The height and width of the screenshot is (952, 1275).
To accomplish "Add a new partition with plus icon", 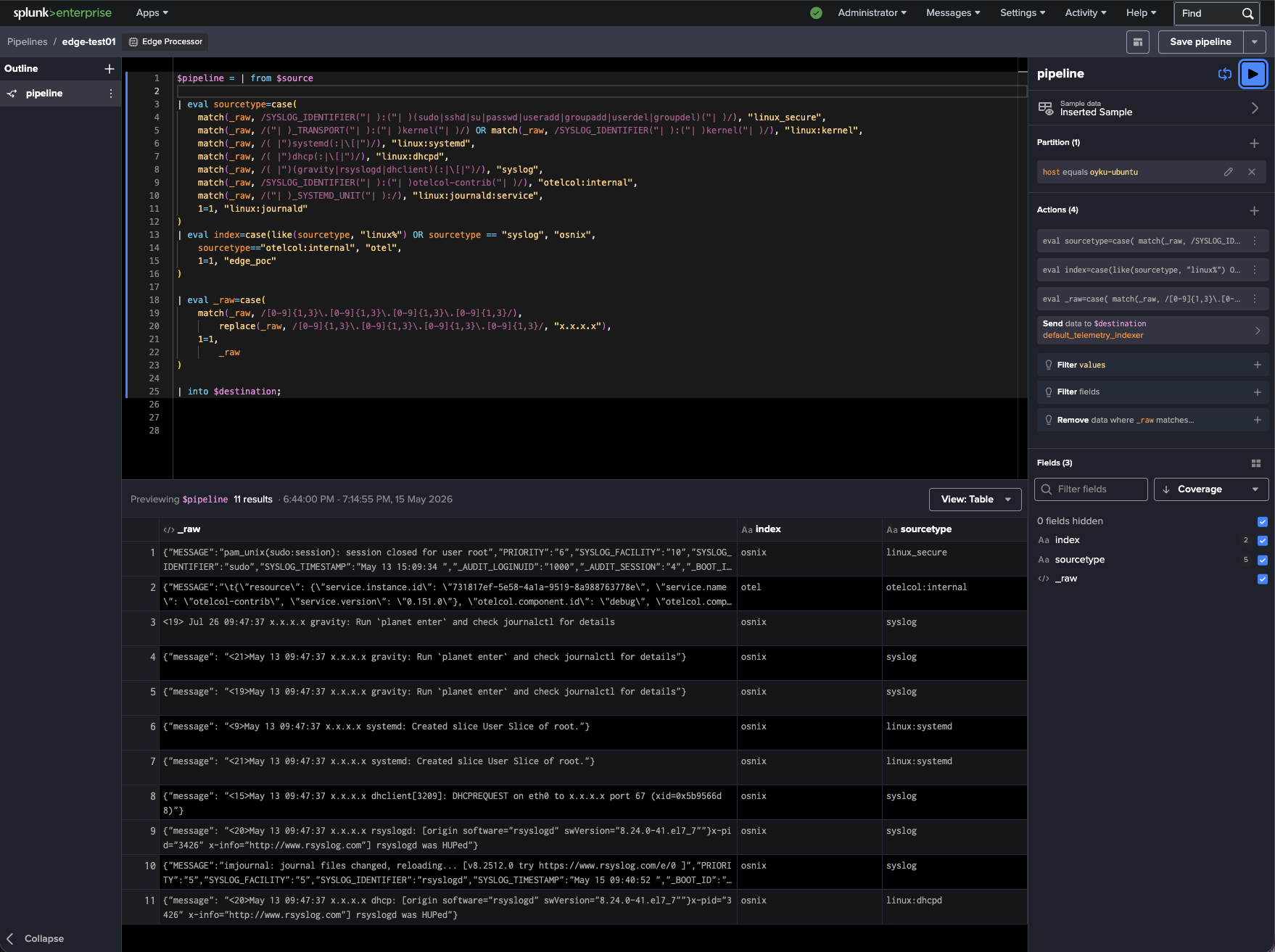I will tap(1255, 143).
